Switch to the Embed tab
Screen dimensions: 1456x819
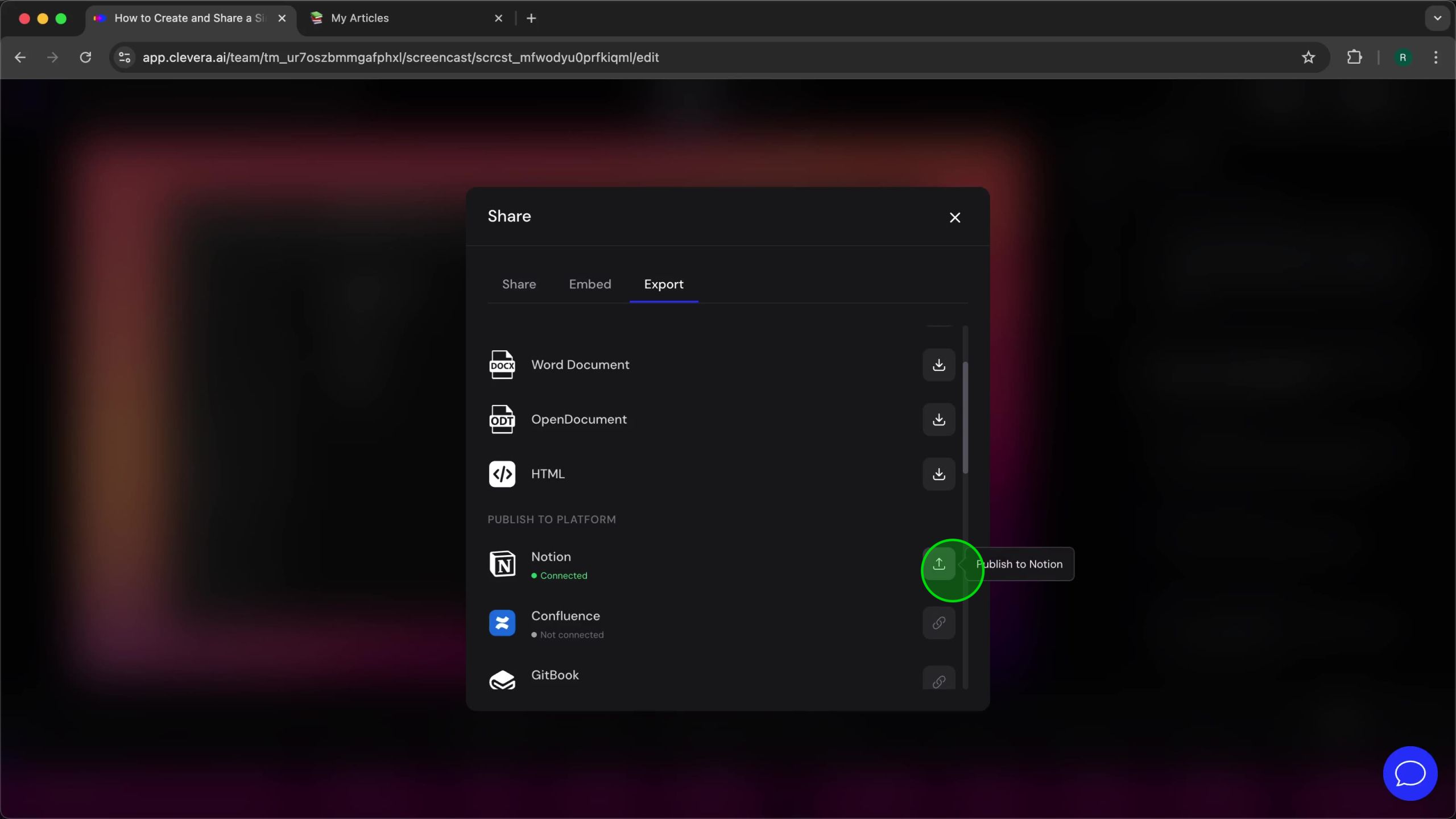coord(590,284)
